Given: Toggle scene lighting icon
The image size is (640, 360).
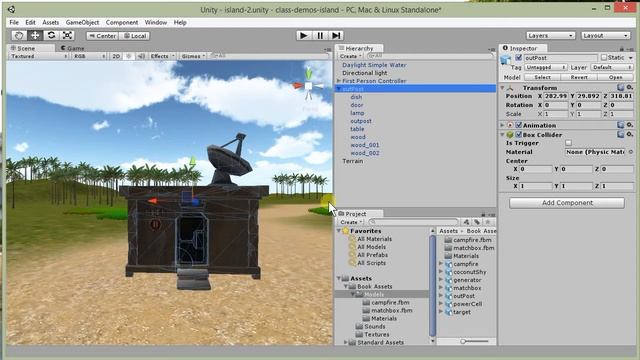Looking at the screenshot, I should 129,56.
